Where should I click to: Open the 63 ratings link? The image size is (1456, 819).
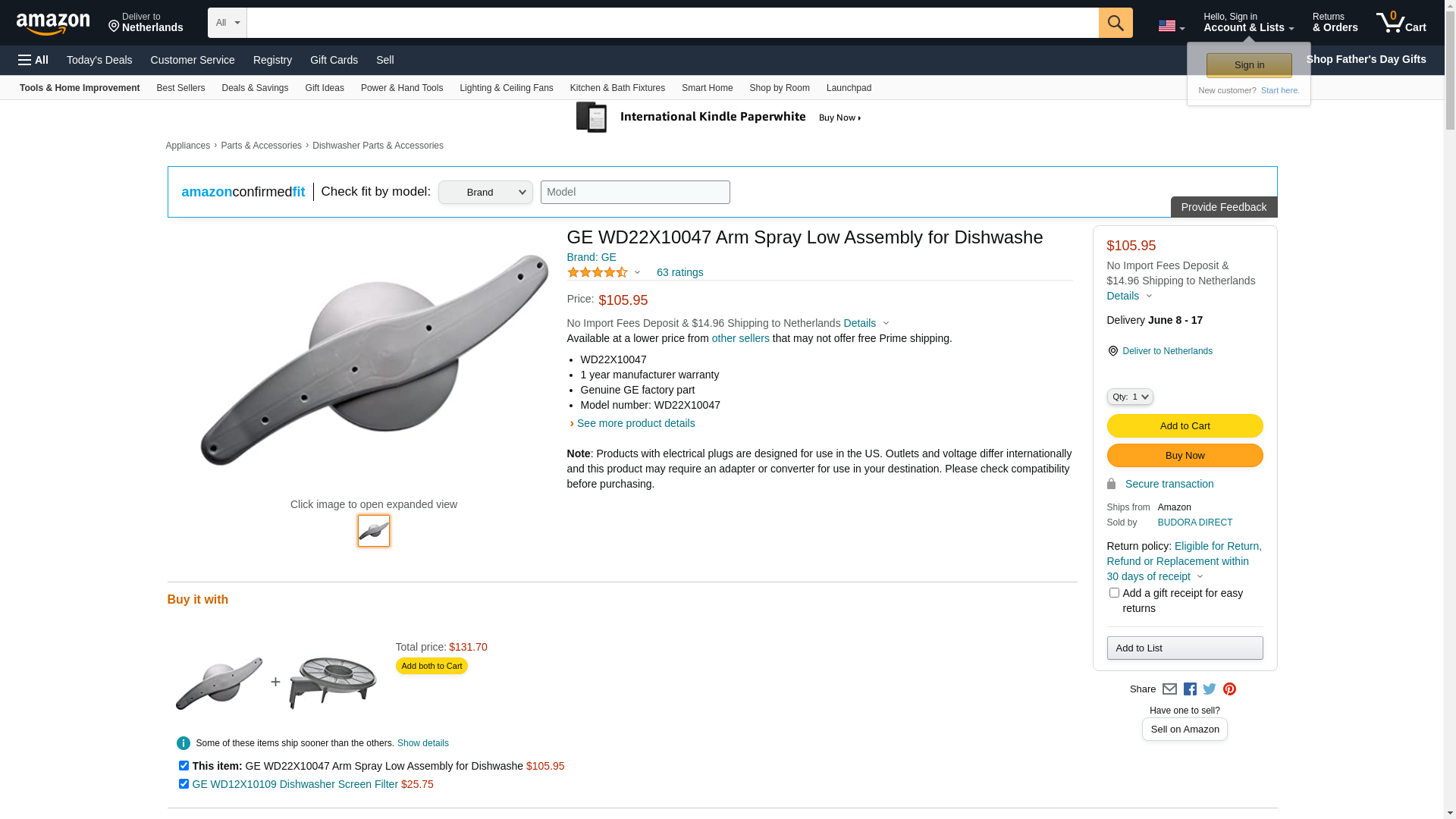(x=679, y=272)
